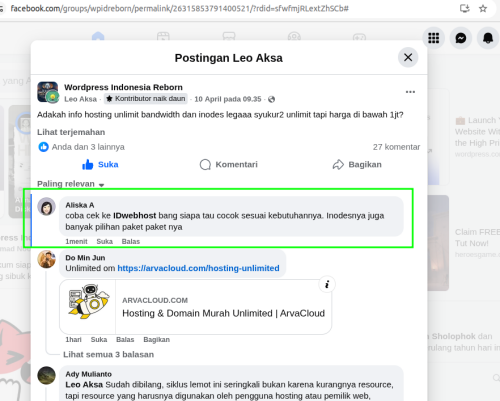Open the arvacloud.com/hosting-unlimited link
This screenshot has height=401, width=500.
pyautogui.click(x=198, y=268)
